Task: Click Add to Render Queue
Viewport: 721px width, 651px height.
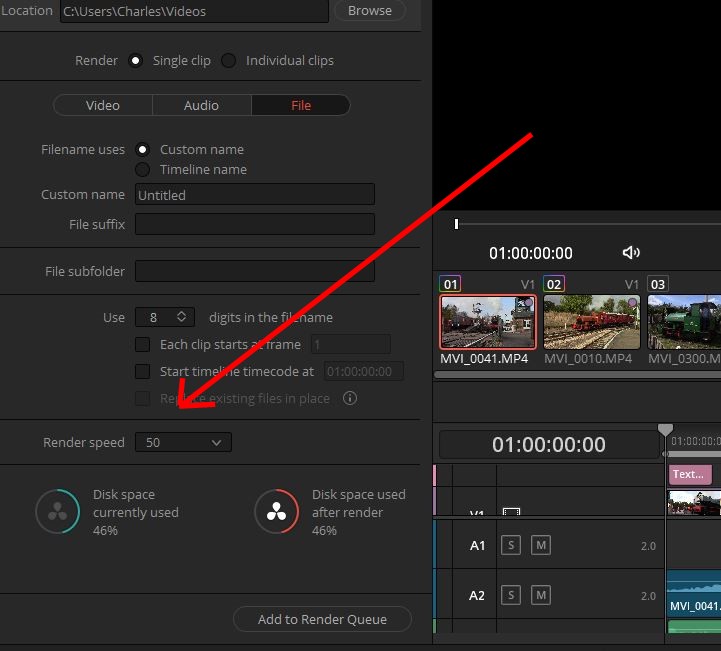Action: tap(322, 619)
